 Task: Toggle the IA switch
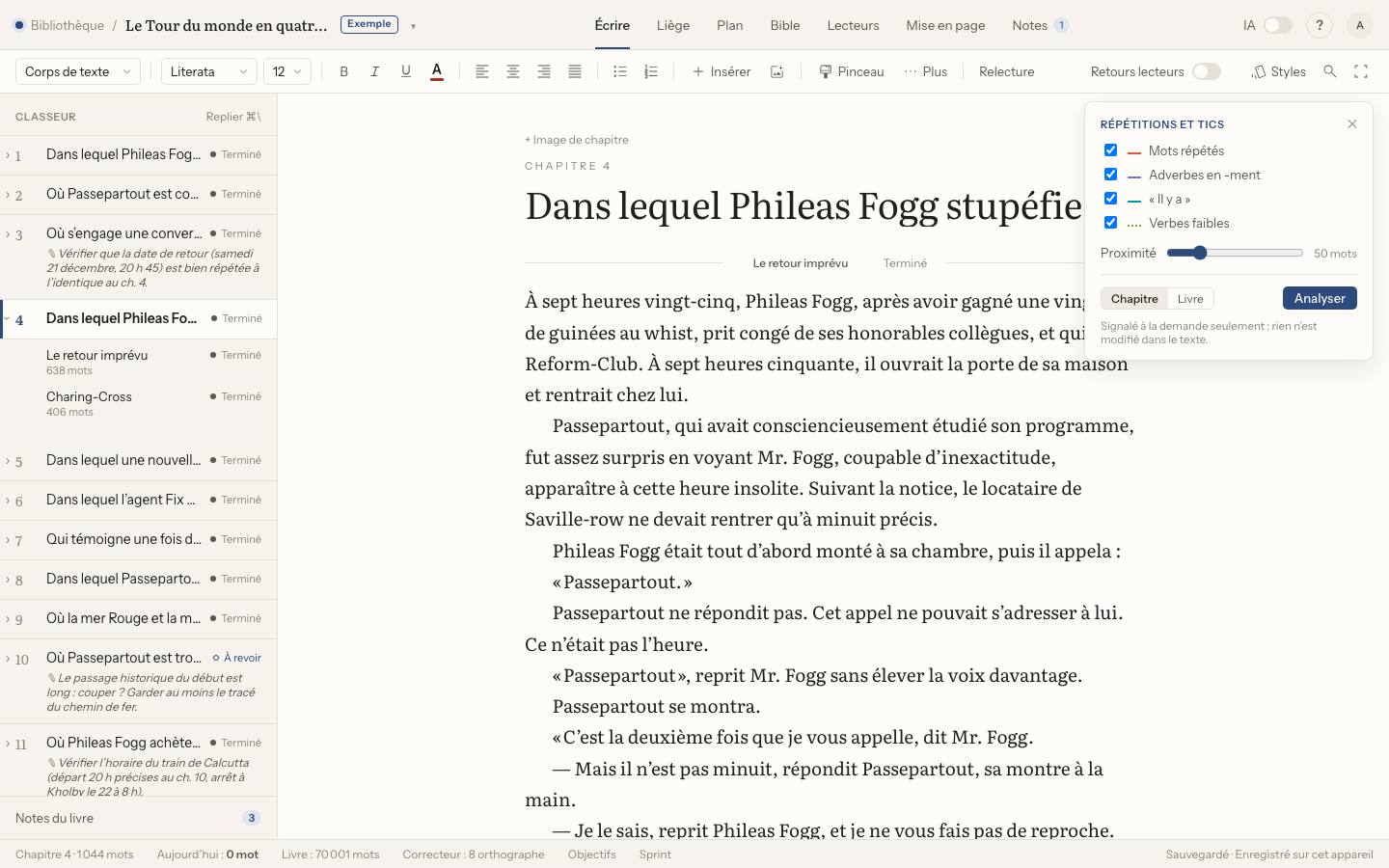[1278, 26]
